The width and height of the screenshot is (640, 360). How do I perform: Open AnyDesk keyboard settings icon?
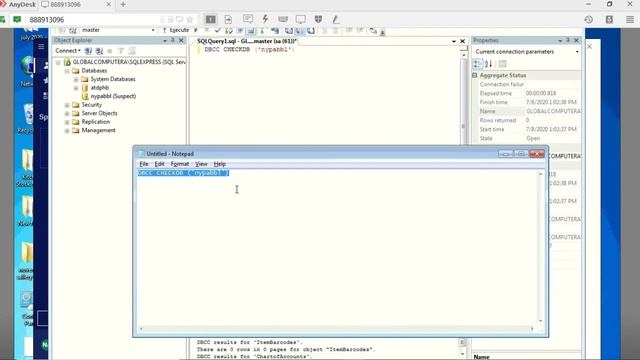[x=283, y=19]
